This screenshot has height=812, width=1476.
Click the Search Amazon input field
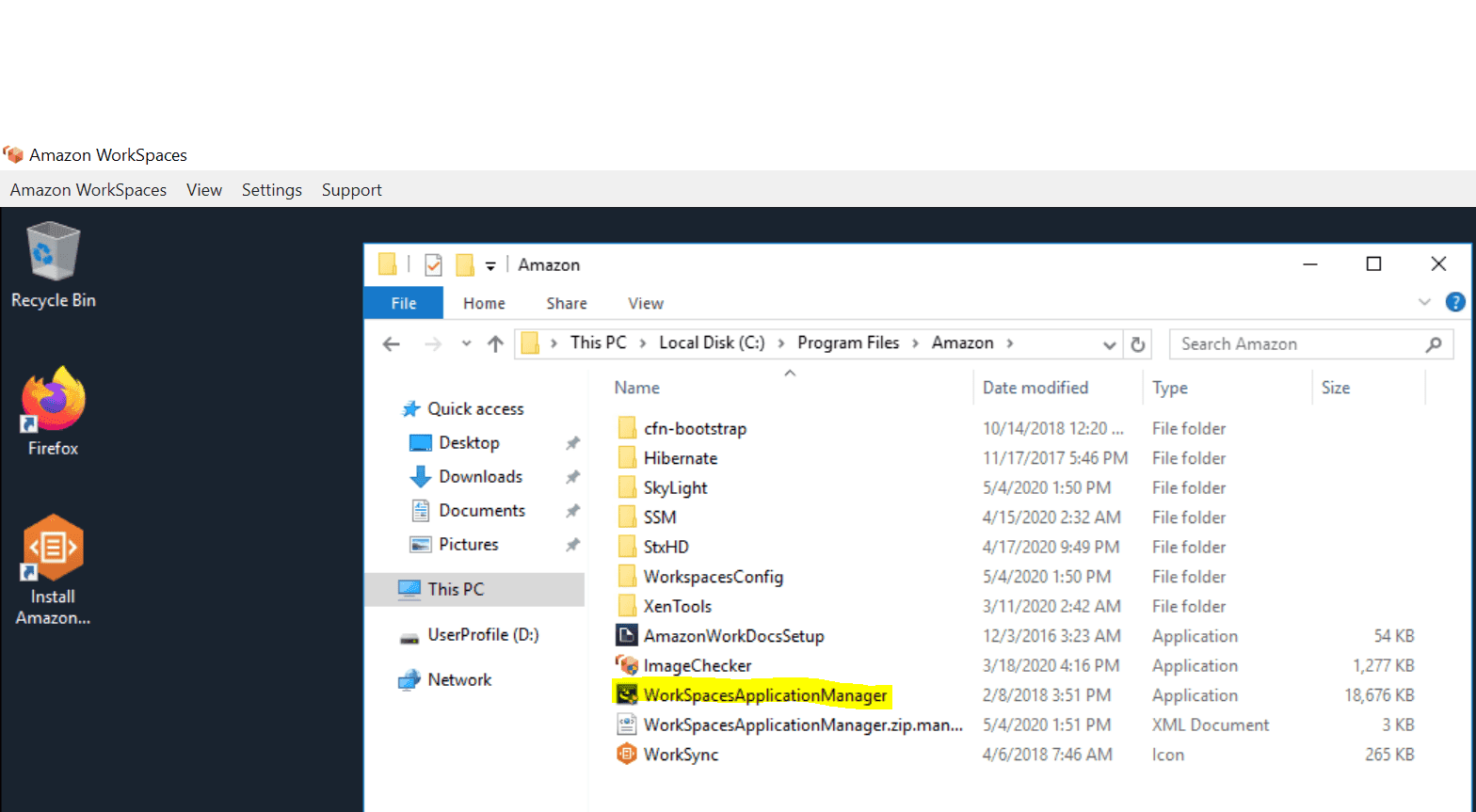tap(1299, 344)
